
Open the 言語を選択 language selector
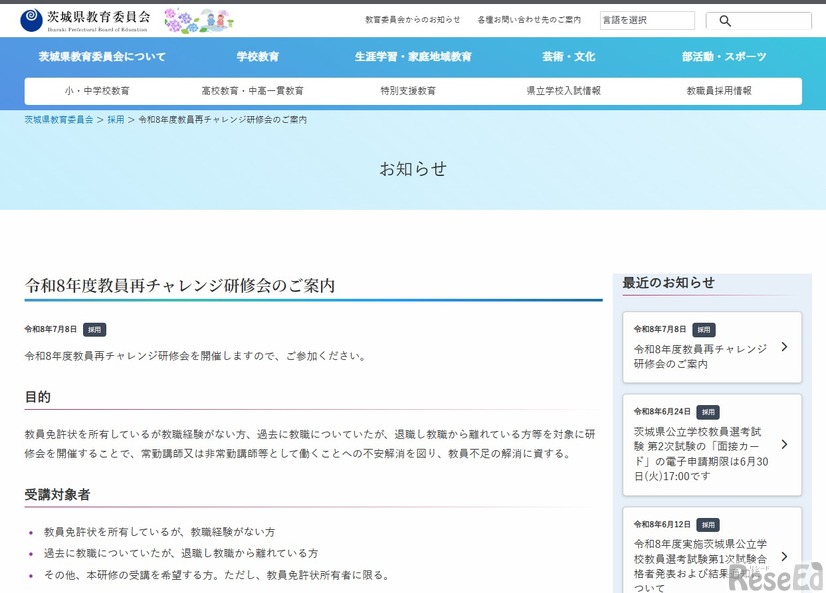647,21
